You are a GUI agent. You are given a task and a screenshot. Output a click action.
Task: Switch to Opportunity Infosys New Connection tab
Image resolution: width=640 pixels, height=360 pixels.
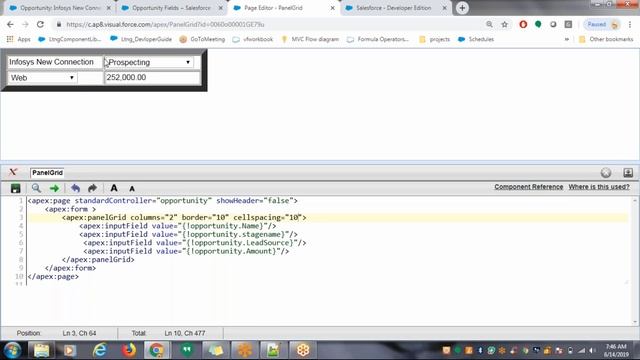[x=60, y=8]
